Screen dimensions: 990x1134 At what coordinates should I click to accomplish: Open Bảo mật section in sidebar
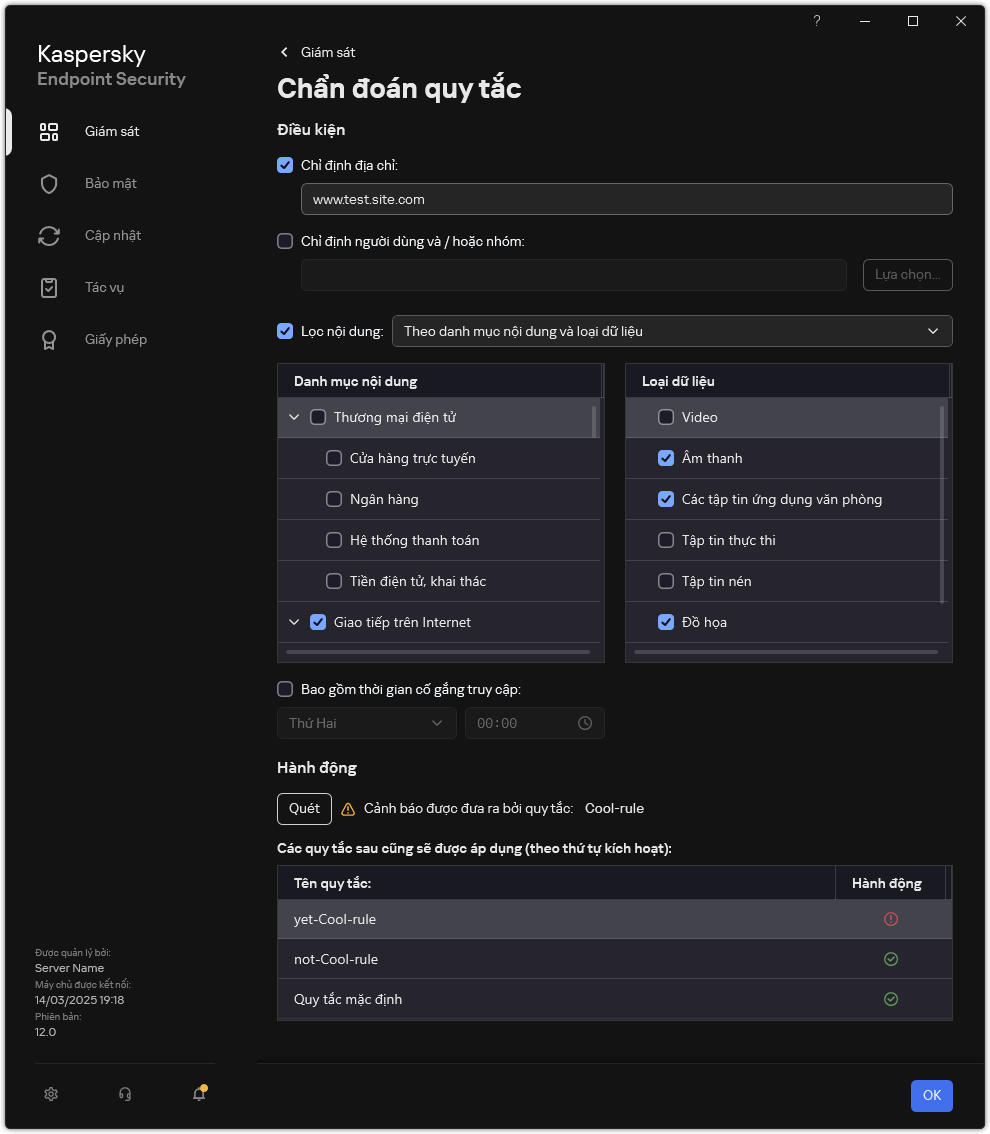click(110, 183)
